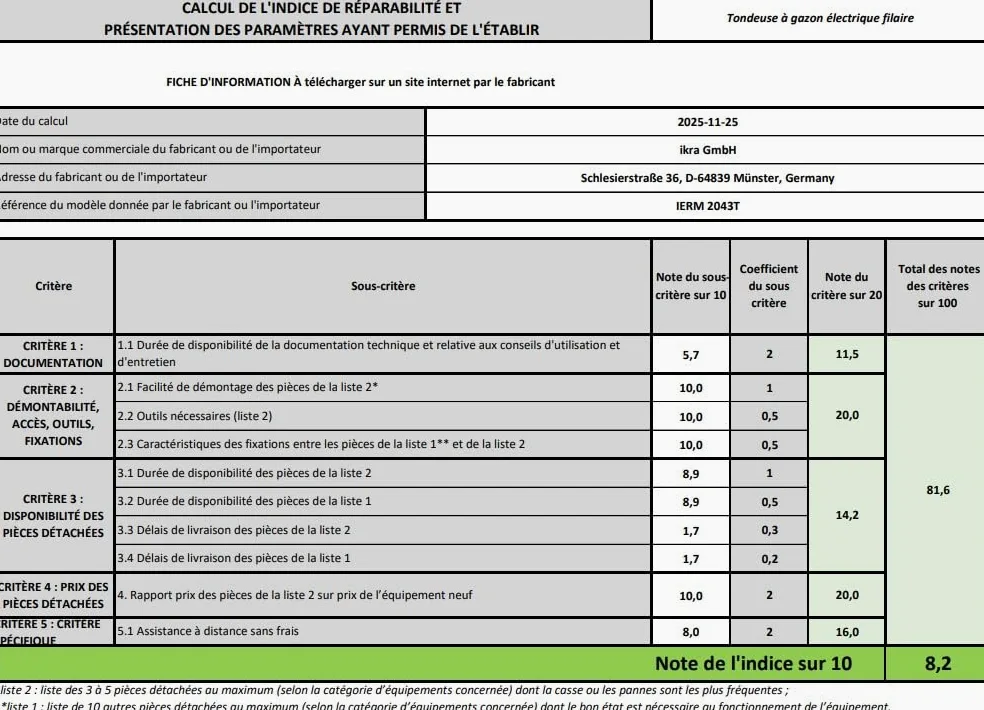Image resolution: width=984 pixels, height=710 pixels.
Task: Click the 0,5 coefficient in row 3.2
Action: tap(769, 502)
